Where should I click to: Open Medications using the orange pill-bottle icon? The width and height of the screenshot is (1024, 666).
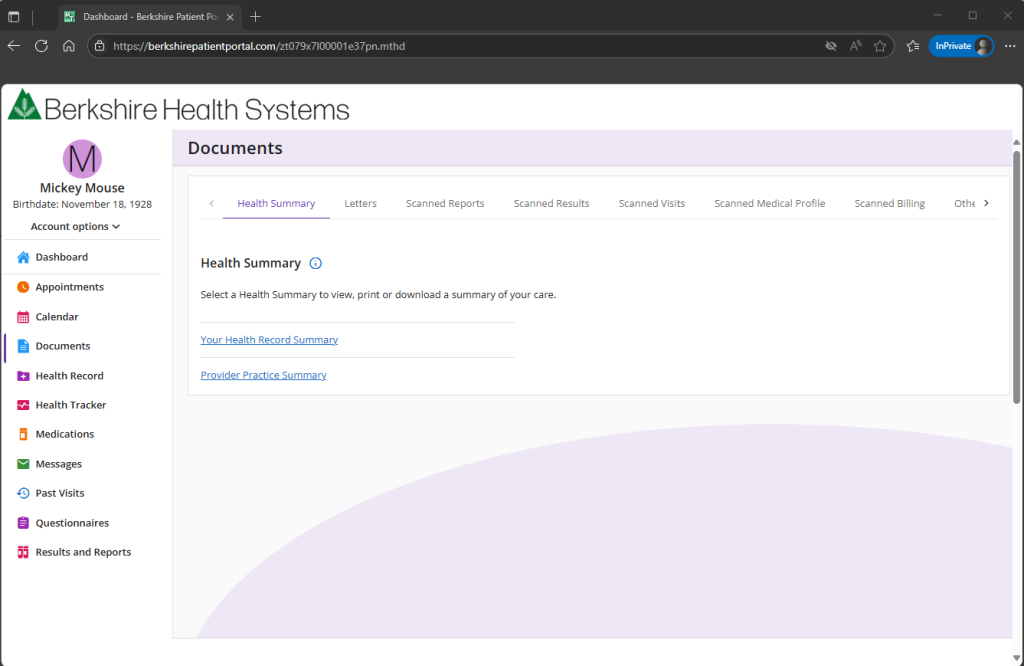pyautogui.click(x=23, y=434)
